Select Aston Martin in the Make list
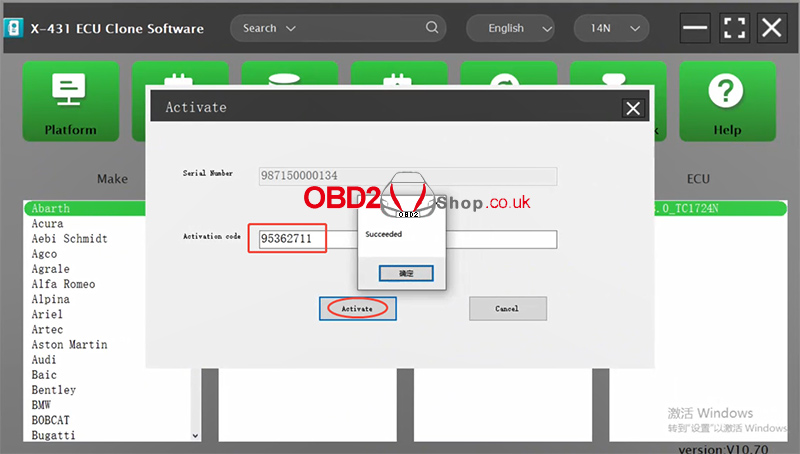800x454 pixels. (x=69, y=345)
